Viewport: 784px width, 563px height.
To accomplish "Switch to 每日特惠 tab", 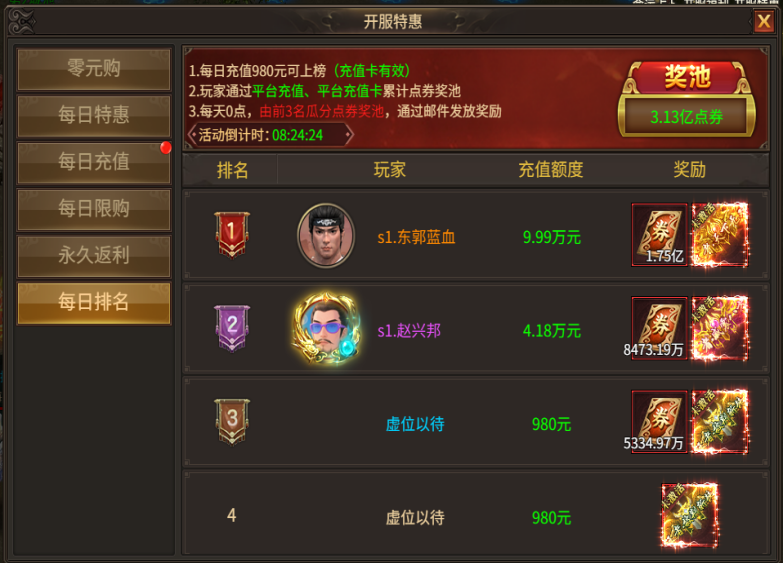I will point(94,116).
